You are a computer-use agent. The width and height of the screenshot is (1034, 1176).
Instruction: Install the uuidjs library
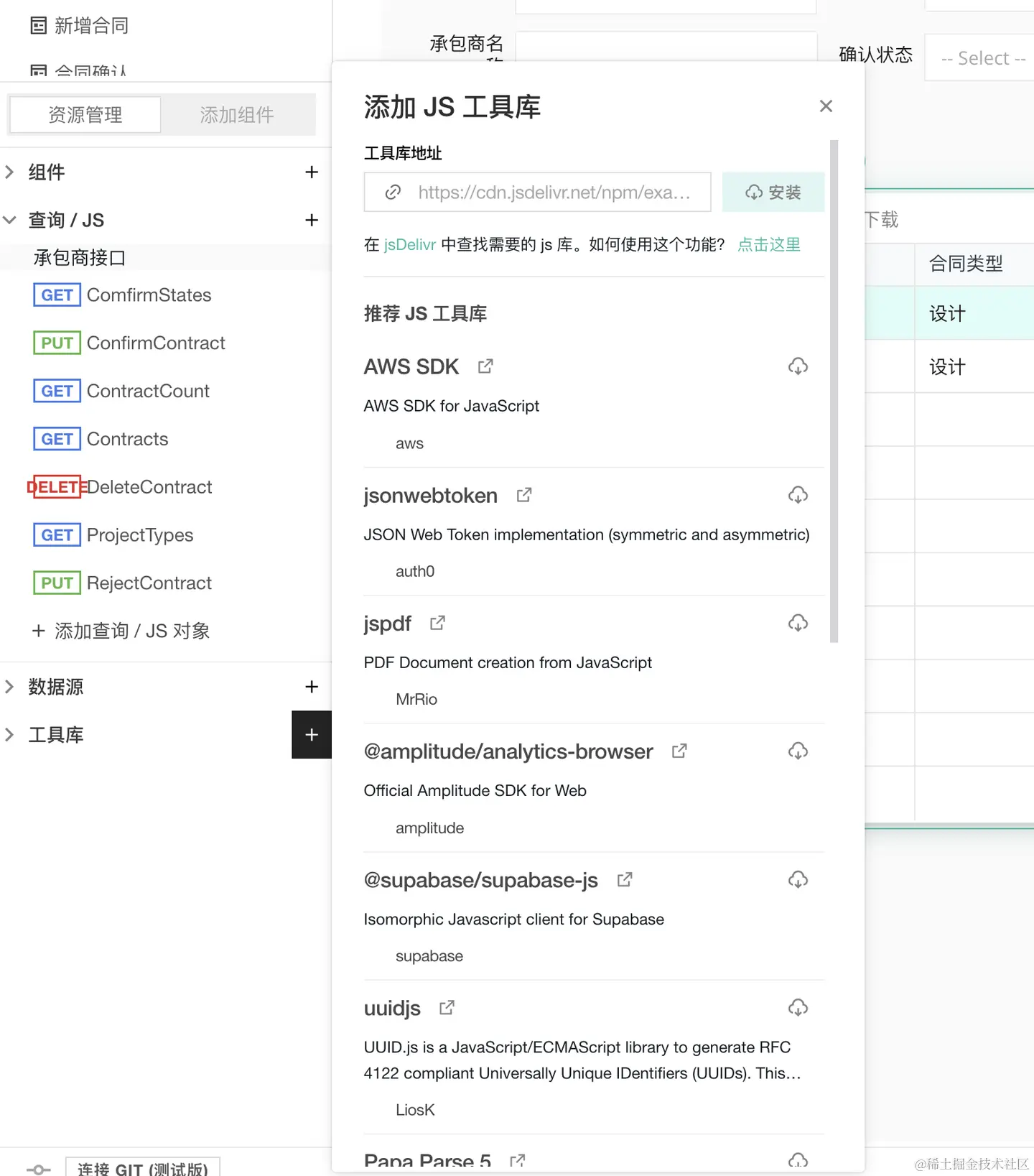point(798,1008)
